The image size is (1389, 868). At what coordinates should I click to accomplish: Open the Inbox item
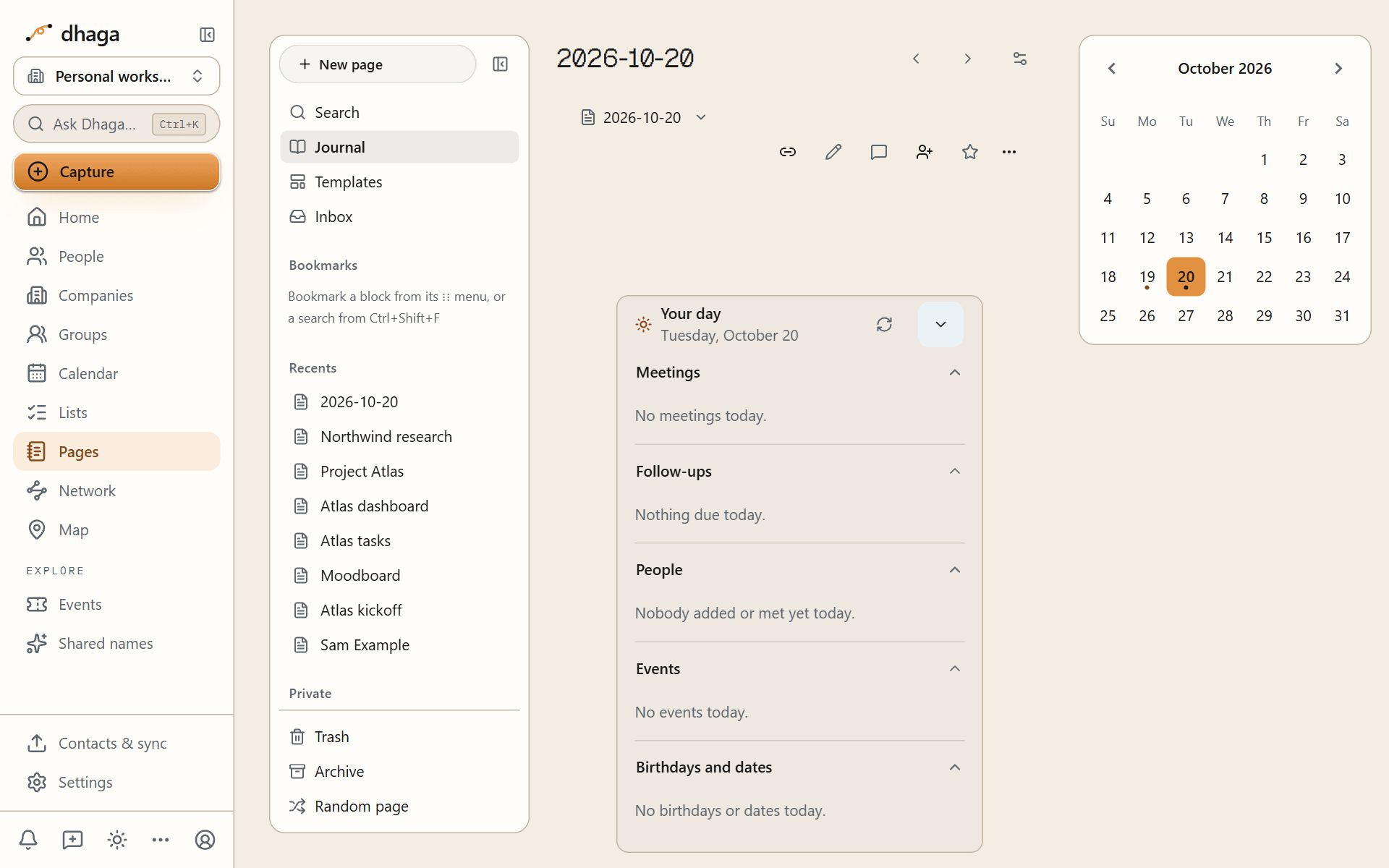point(399,216)
